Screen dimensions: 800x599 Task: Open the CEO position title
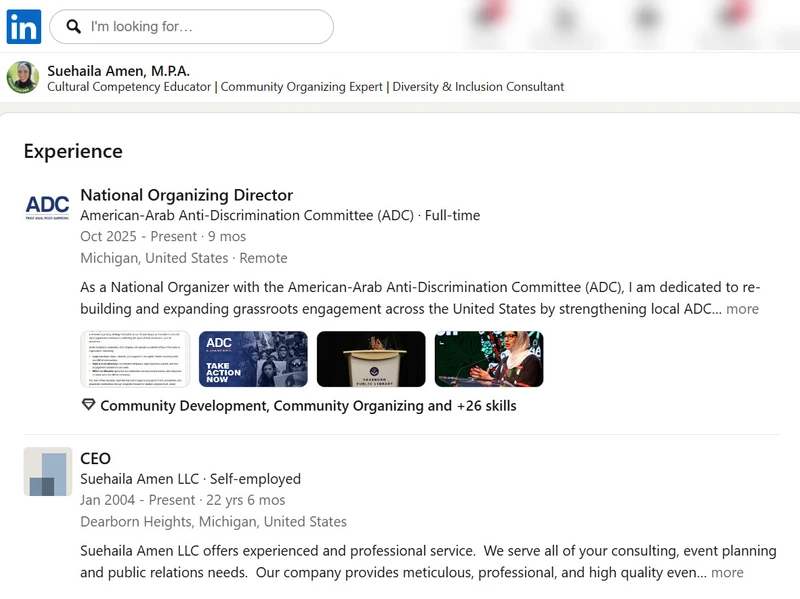(95, 458)
